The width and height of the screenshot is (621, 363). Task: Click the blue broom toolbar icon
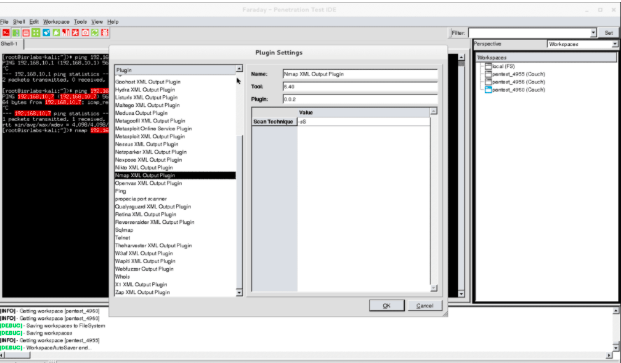[x=46, y=32]
